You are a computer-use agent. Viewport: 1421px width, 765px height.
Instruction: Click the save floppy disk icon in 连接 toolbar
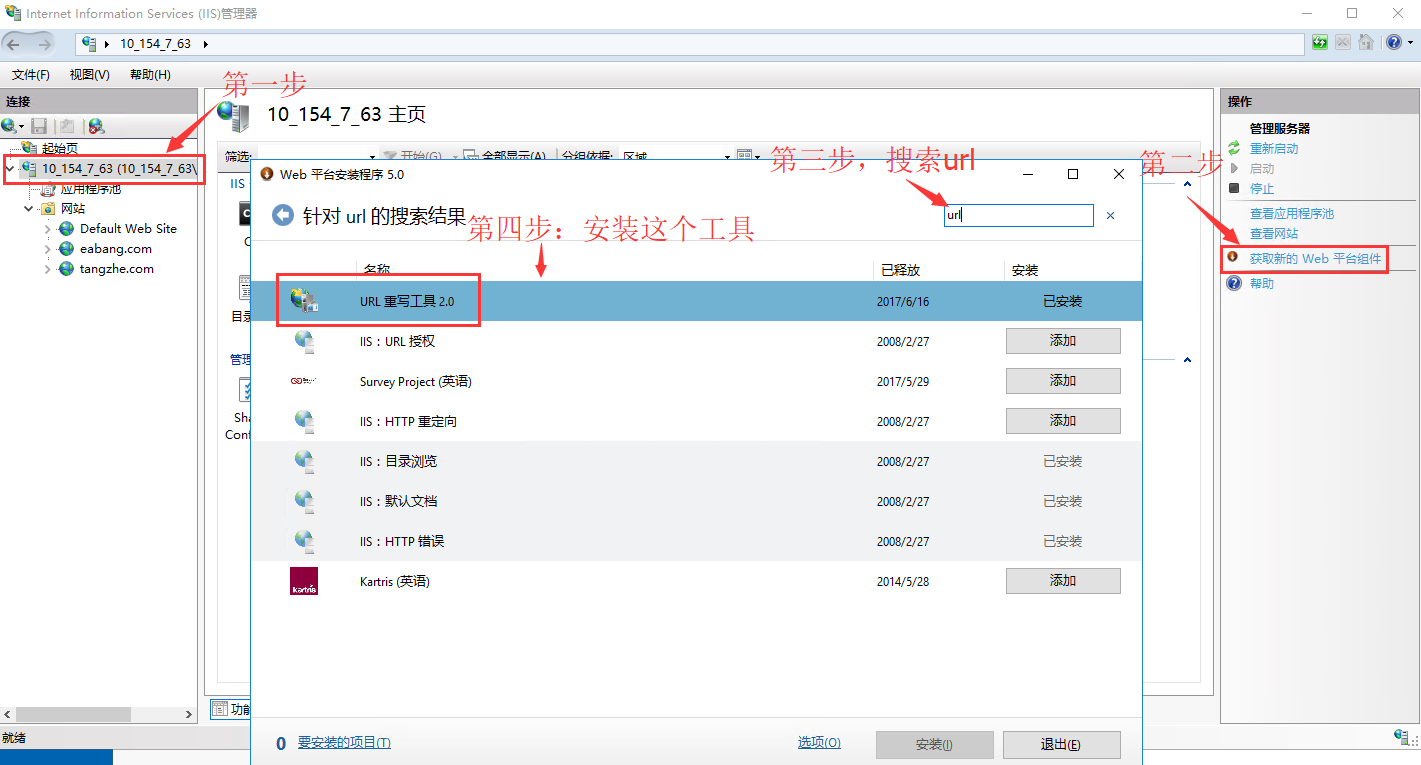click(40, 126)
